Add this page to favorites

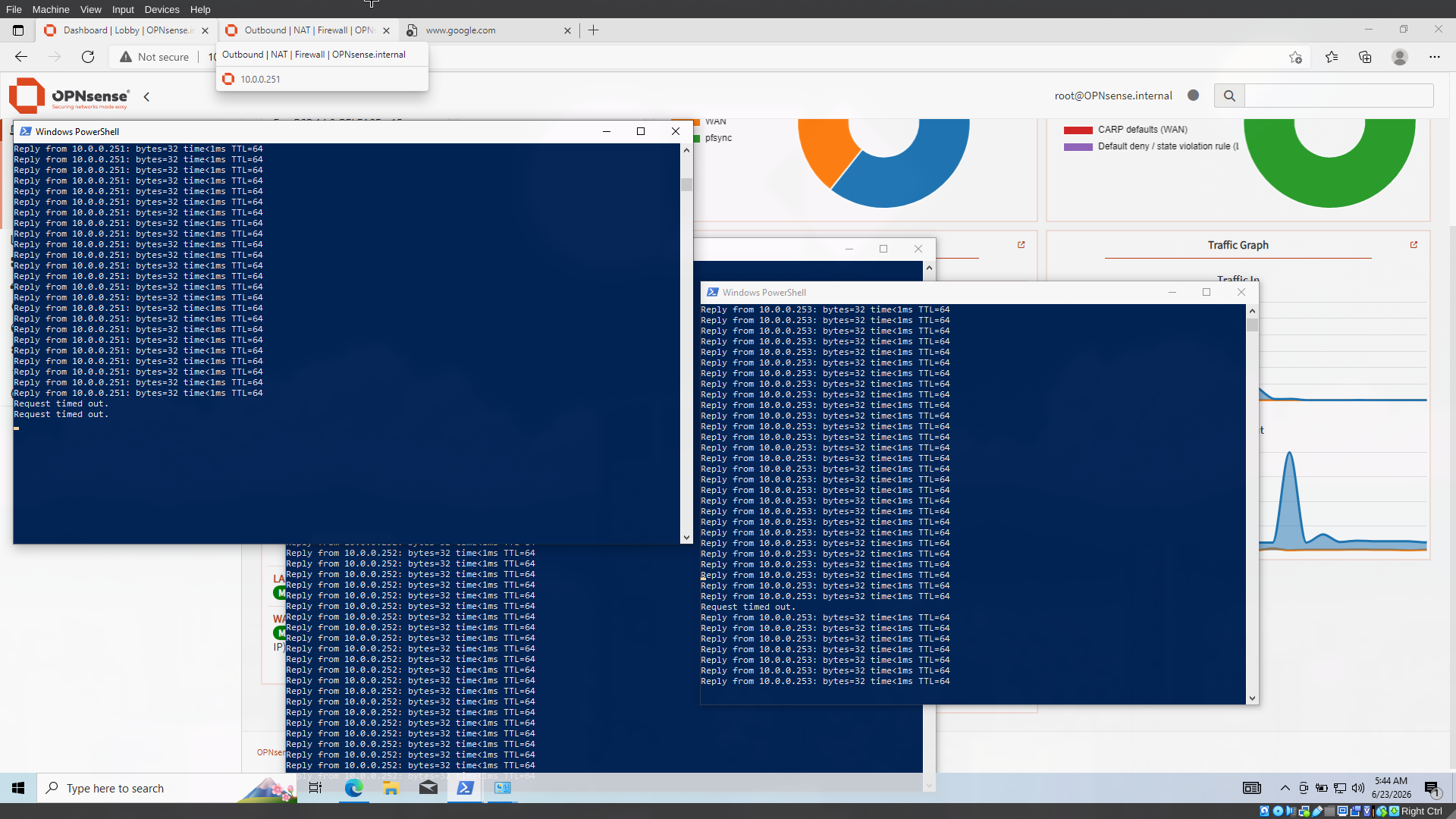(x=1295, y=57)
